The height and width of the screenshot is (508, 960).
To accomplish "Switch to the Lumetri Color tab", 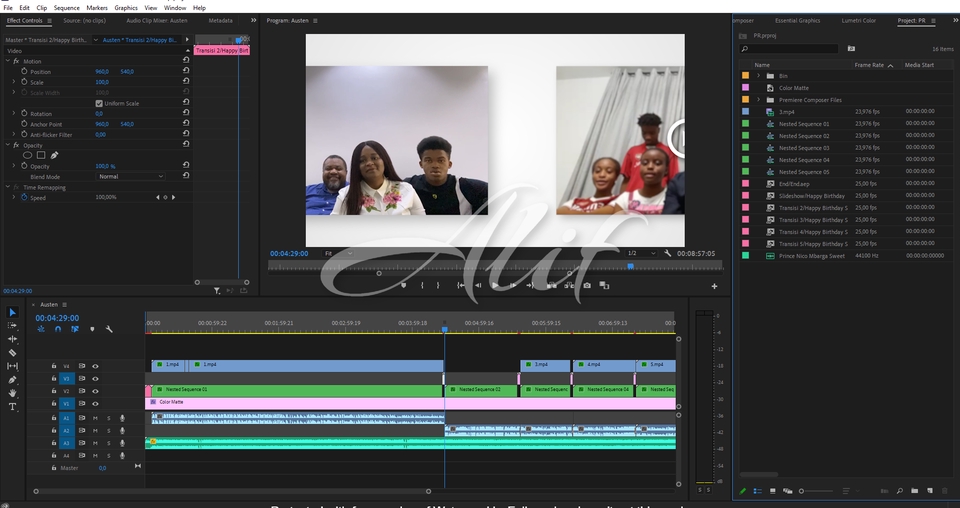I will (858, 20).
